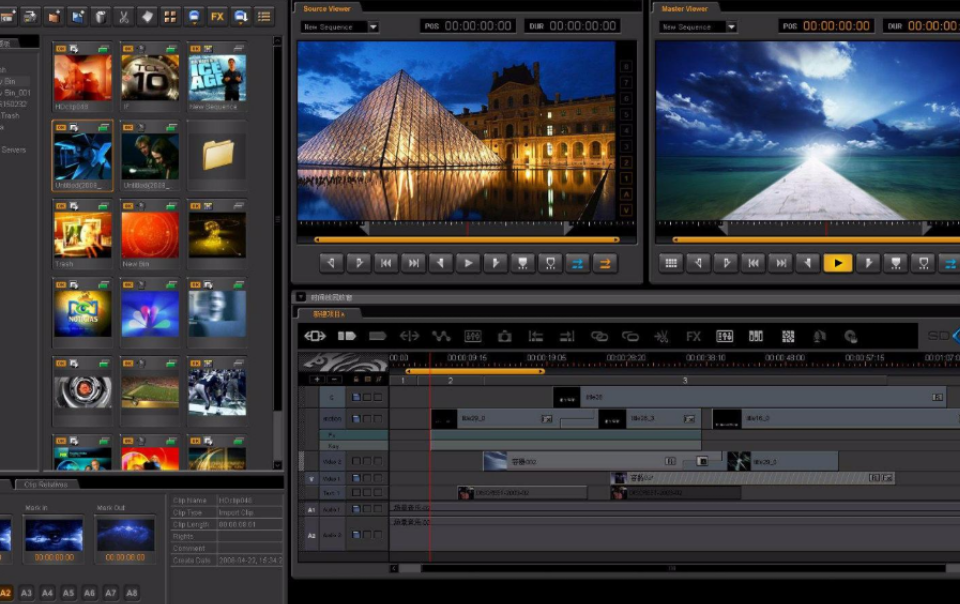The width and height of the screenshot is (960, 604).
Task: Click the keyframe curve icon in timeline toolbar
Action: (x=441, y=336)
